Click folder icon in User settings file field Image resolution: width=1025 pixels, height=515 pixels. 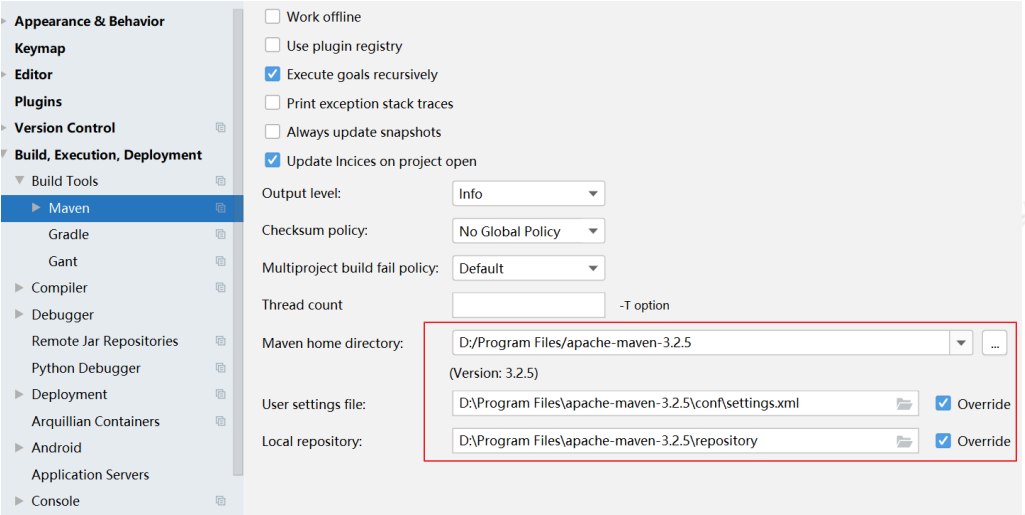pos(904,404)
